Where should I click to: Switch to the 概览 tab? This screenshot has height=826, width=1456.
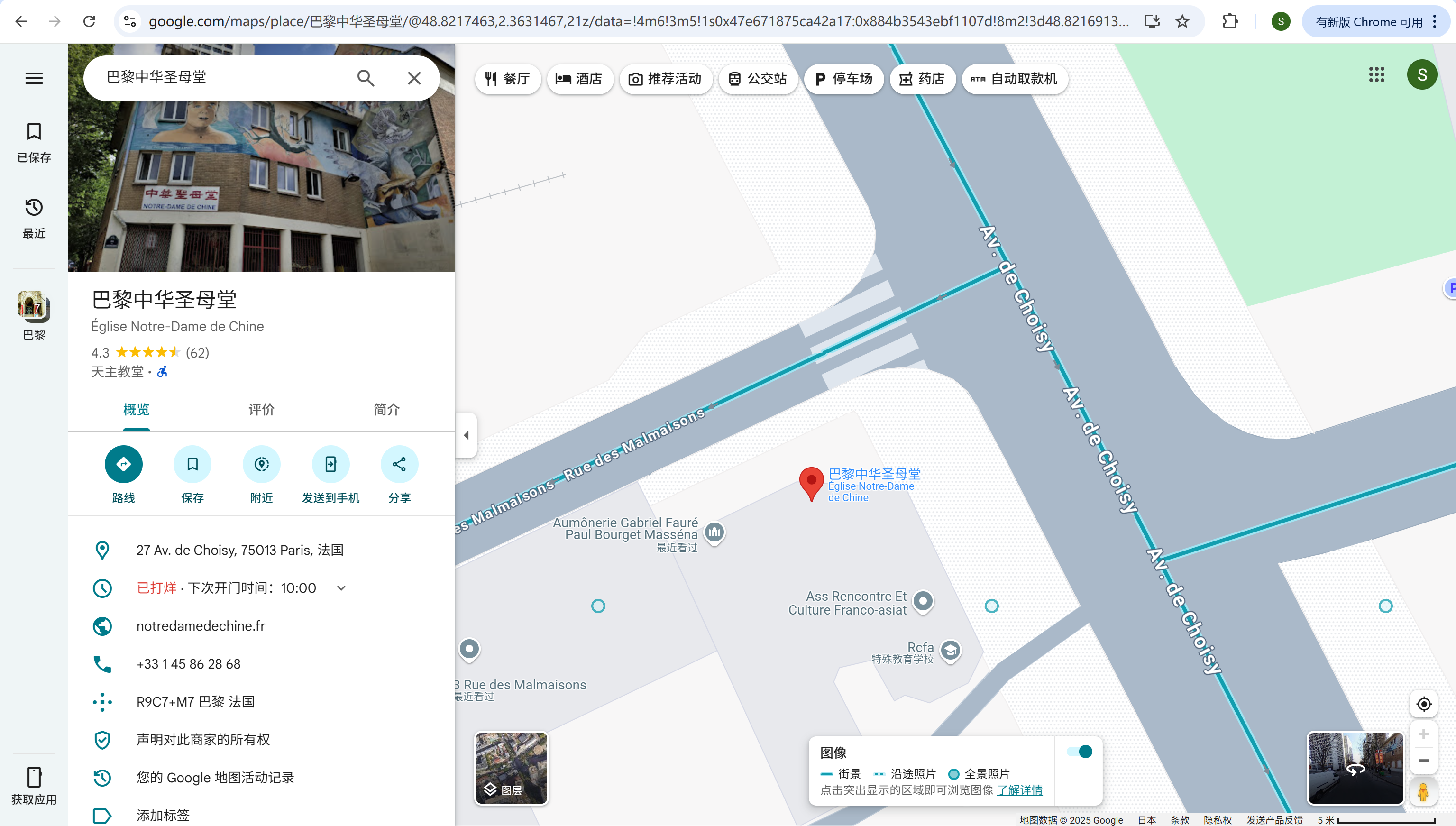(136, 410)
